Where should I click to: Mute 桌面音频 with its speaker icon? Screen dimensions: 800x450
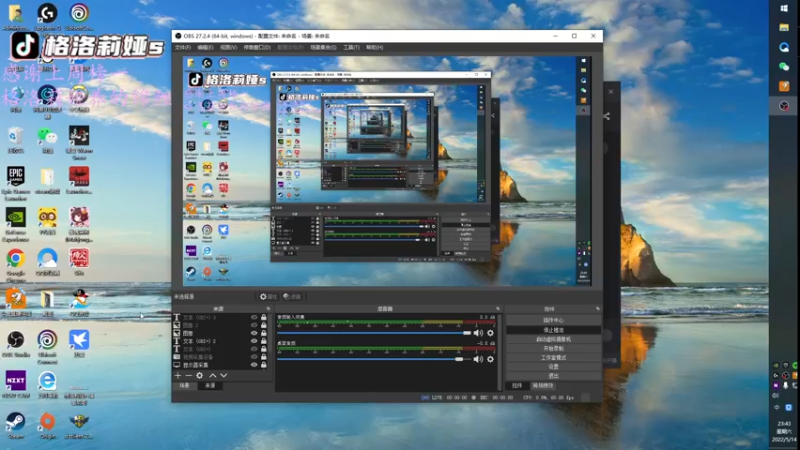point(478,359)
